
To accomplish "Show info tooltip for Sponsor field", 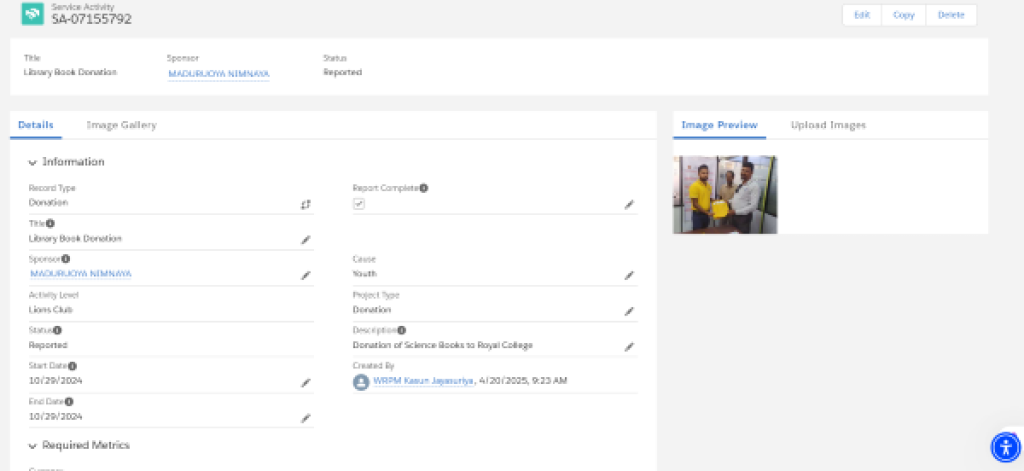I will [x=65, y=259].
